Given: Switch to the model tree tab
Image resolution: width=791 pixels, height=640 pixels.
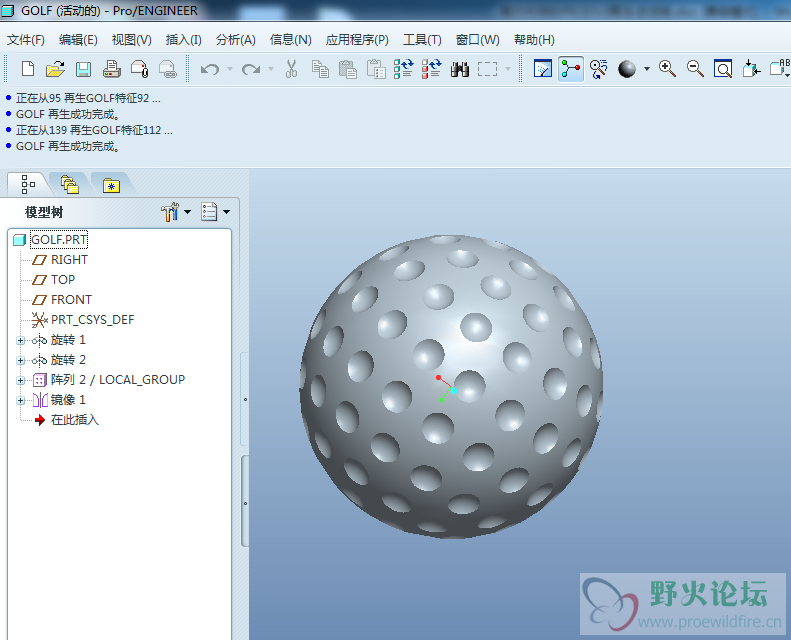Looking at the screenshot, I should pyautogui.click(x=28, y=185).
